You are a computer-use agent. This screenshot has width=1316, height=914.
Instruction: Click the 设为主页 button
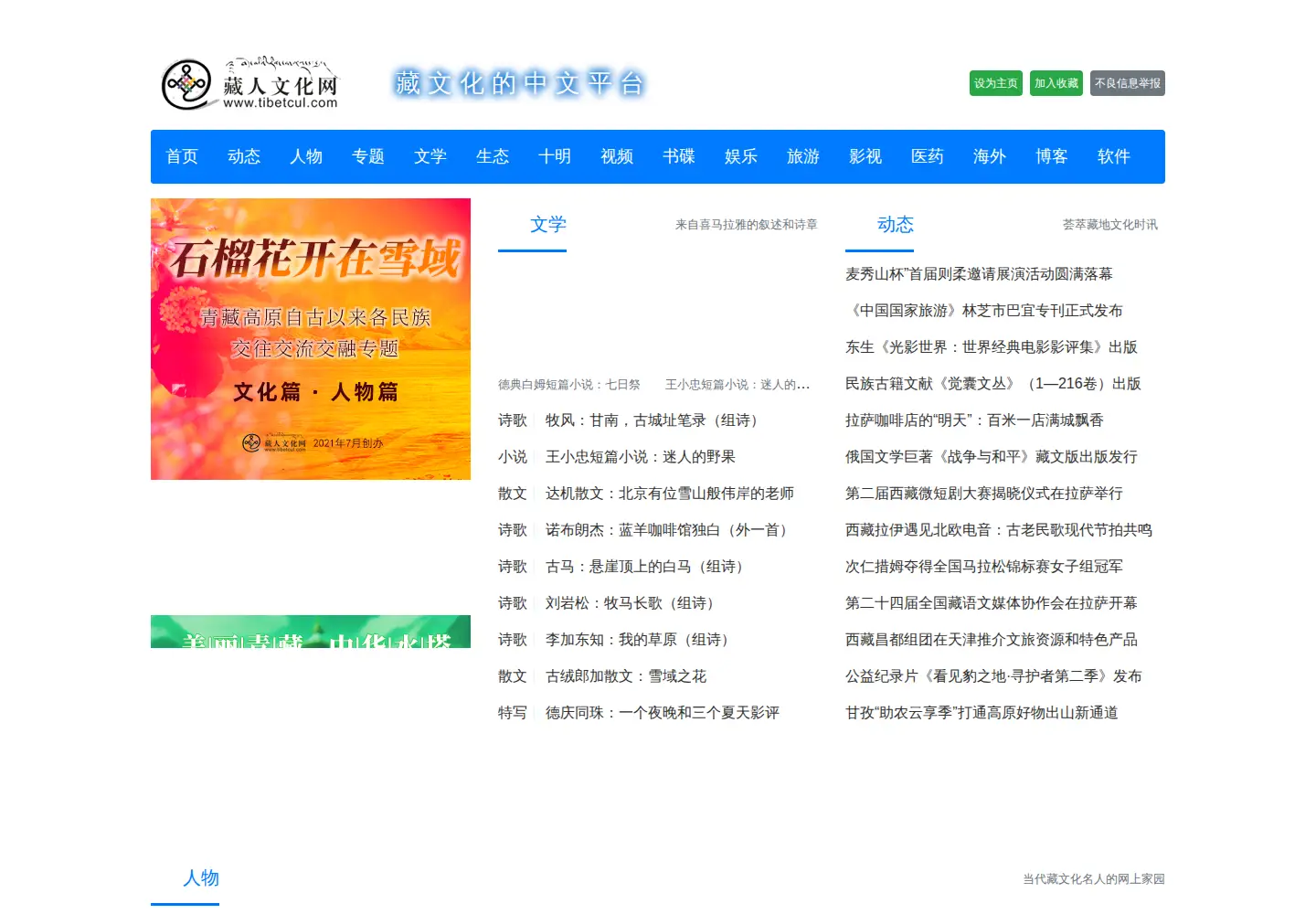[x=996, y=83]
